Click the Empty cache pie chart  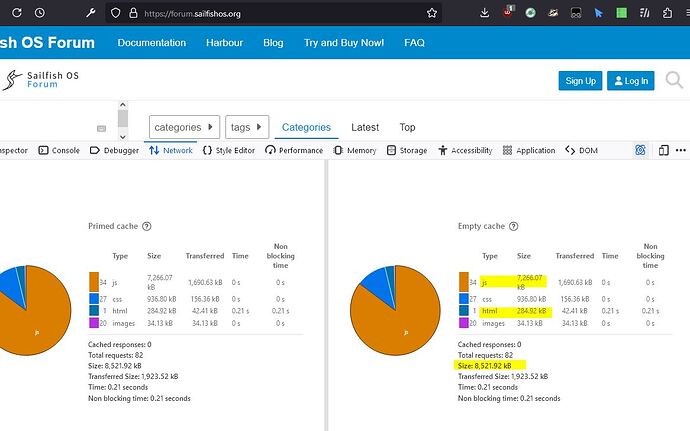(x=395, y=310)
